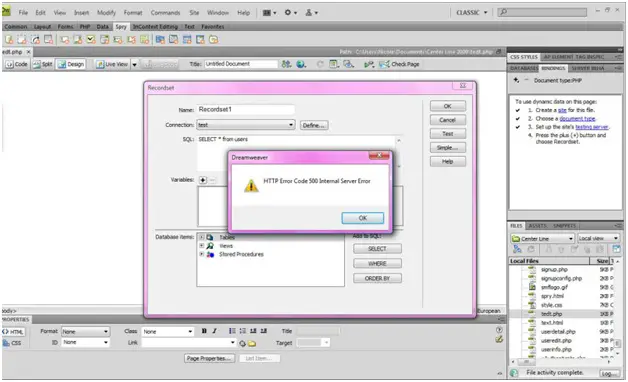This screenshot has width=628, height=382.
Task: Follow the document type link
Action: [x=577, y=119]
